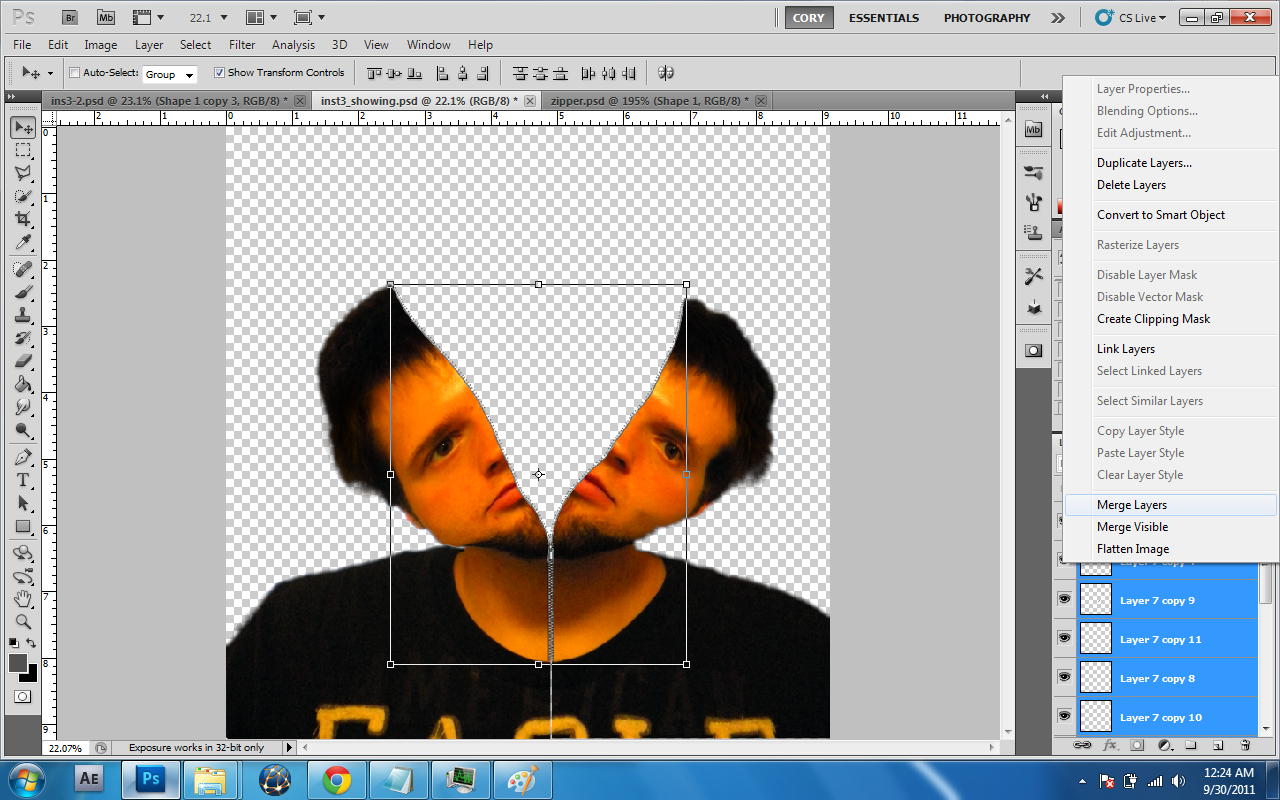1280x800 pixels.
Task: Uncheck Show Transform Controls
Action: click(219, 73)
